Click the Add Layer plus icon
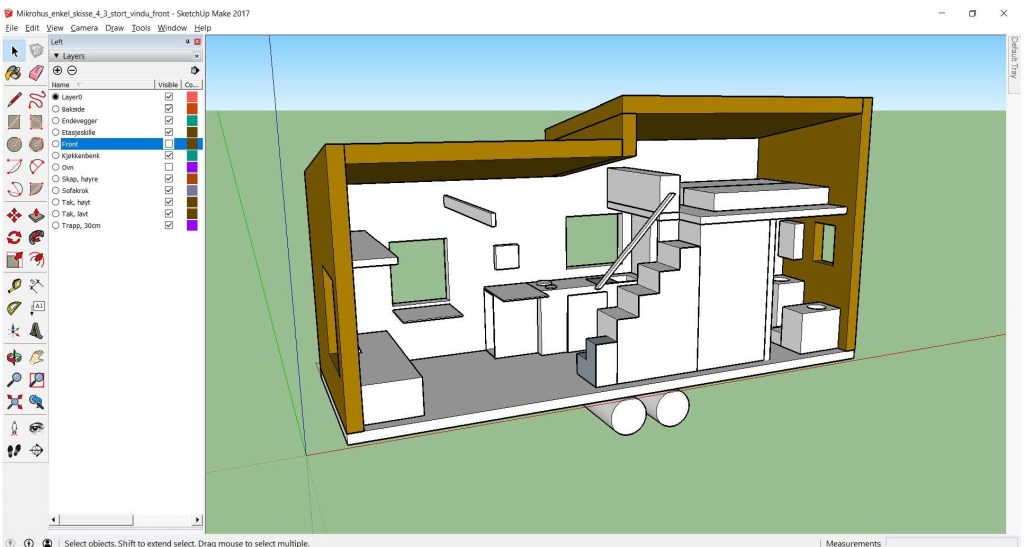The image size is (1024, 547). 57,71
